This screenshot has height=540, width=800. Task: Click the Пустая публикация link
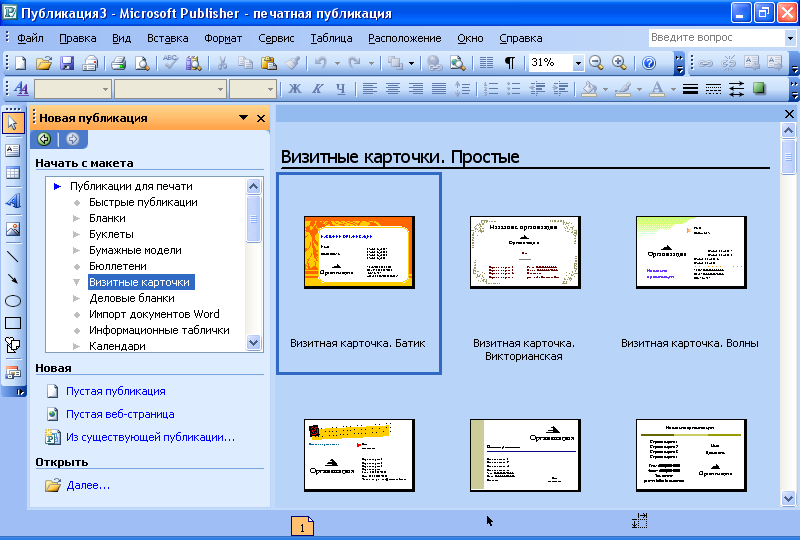(x=116, y=391)
